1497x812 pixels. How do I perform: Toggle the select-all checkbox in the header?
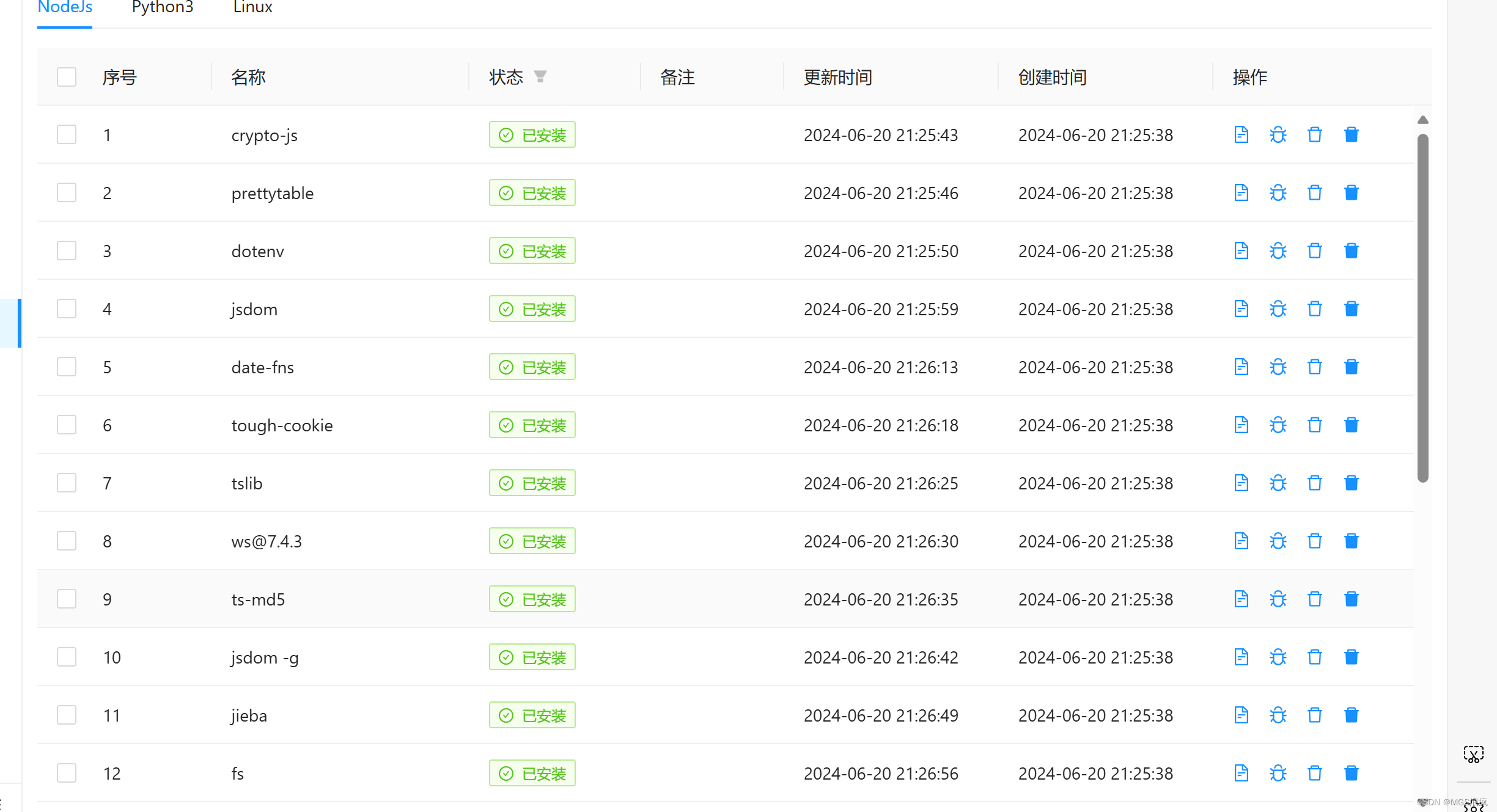pyautogui.click(x=67, y=77)
